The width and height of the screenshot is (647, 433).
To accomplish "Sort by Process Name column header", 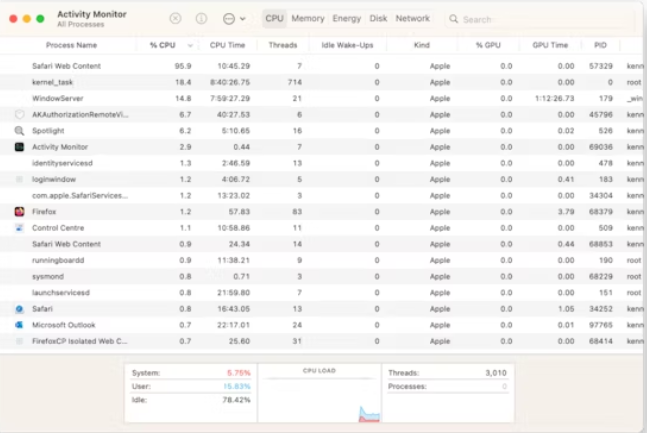I will pyautogui.click(x=72, y=45).
